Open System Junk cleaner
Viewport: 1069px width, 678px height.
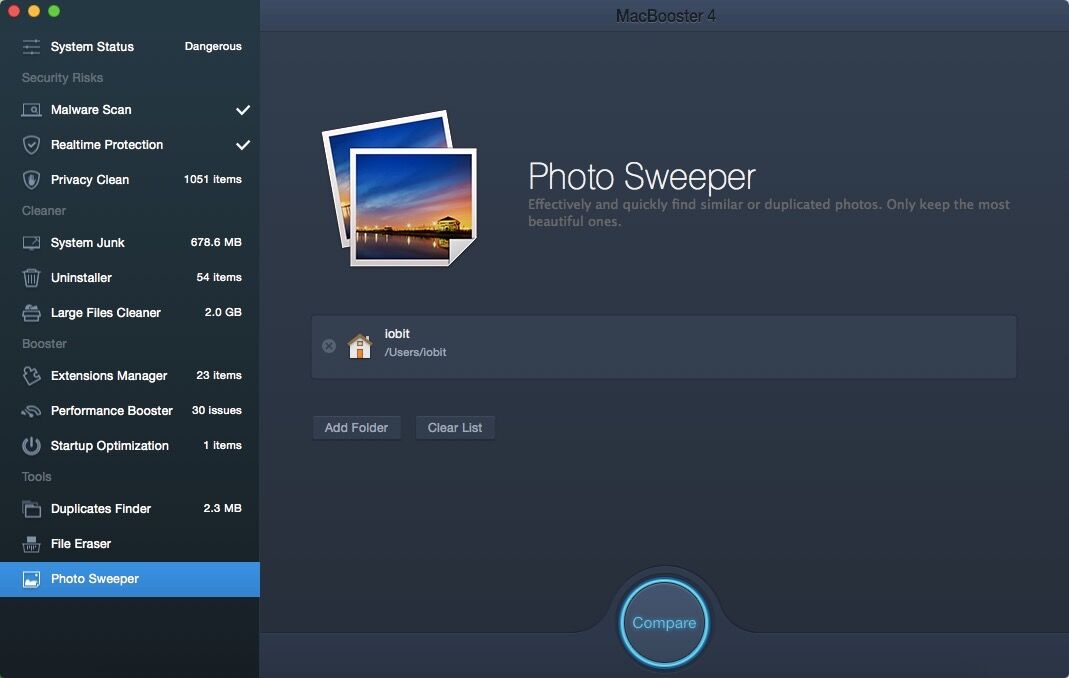130,243
